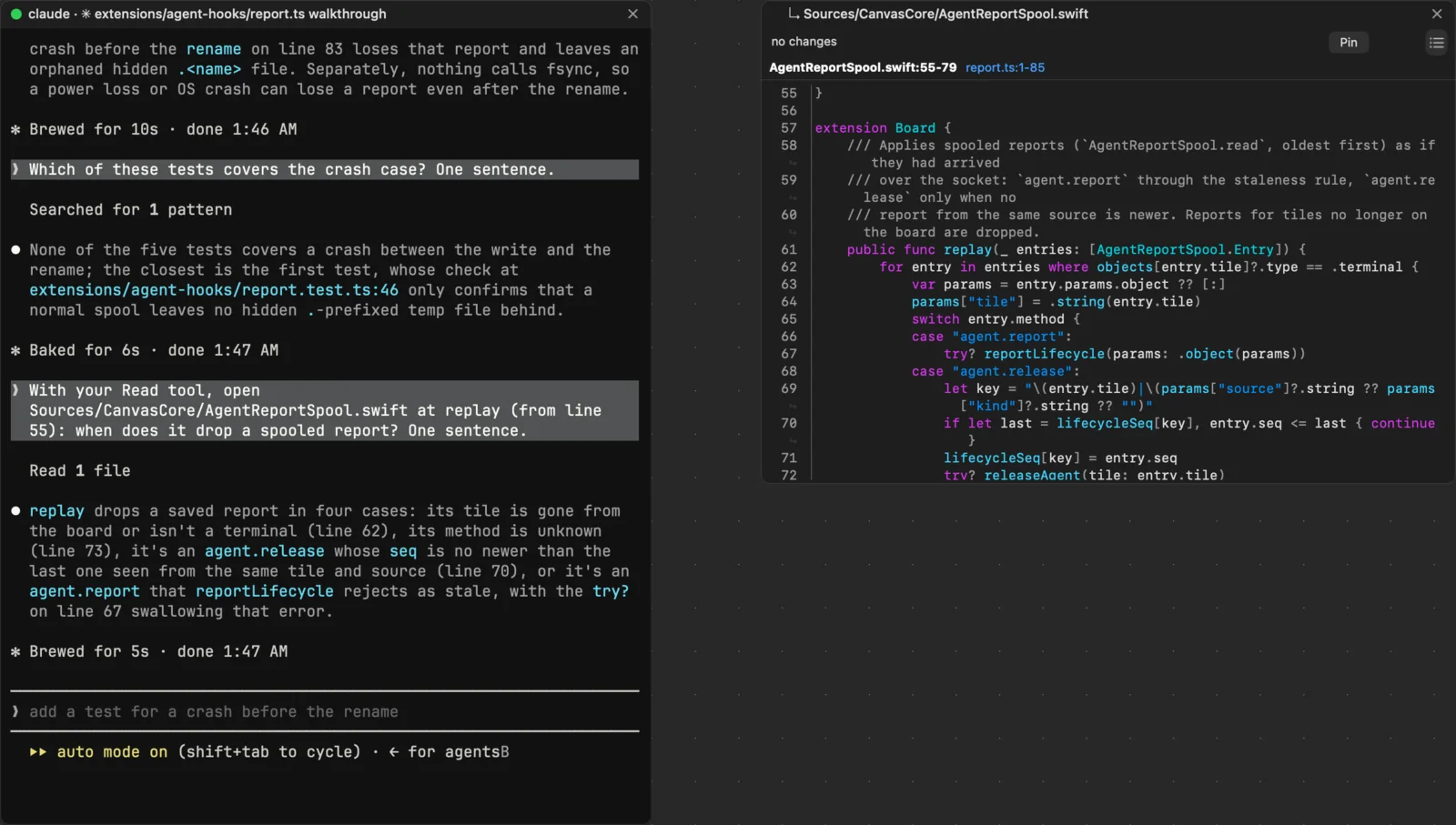Click line number 70 in the code gutter
The height and width of the screenshot is (825, 1456).
pos(788,424)
